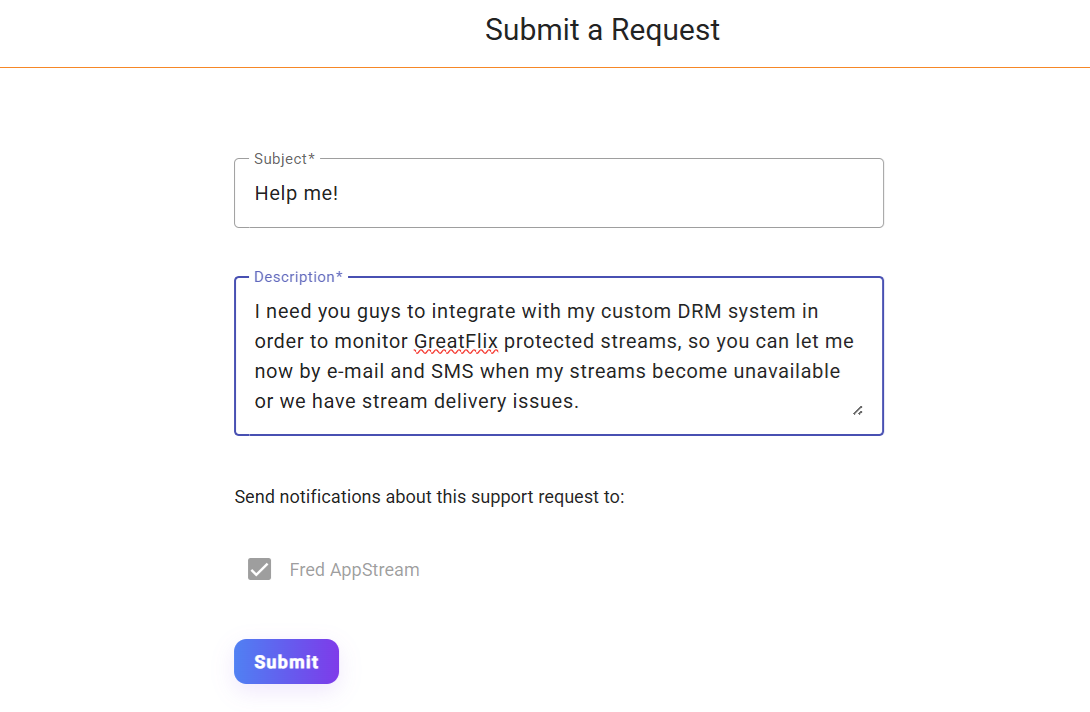Click the Subject* field label
1090x712 pixels.
click(x=283, y=158)
